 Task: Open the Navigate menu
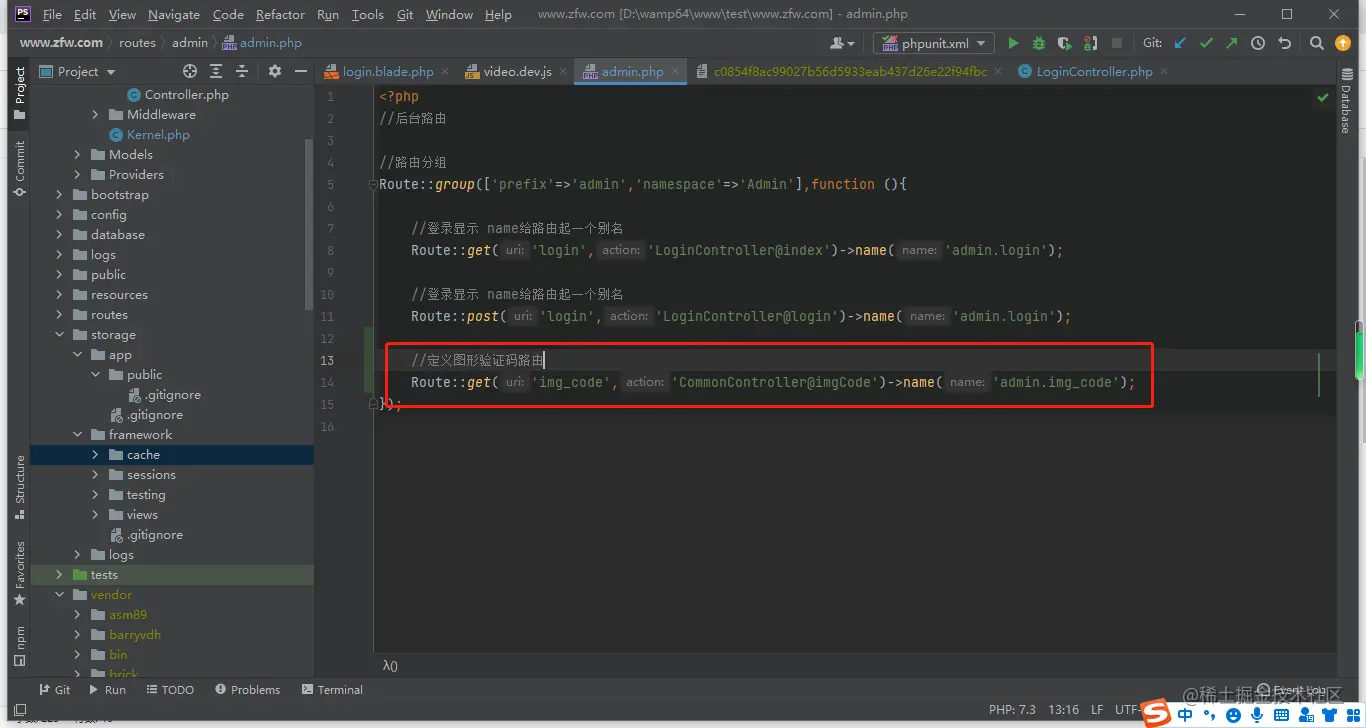click(174, 14)
